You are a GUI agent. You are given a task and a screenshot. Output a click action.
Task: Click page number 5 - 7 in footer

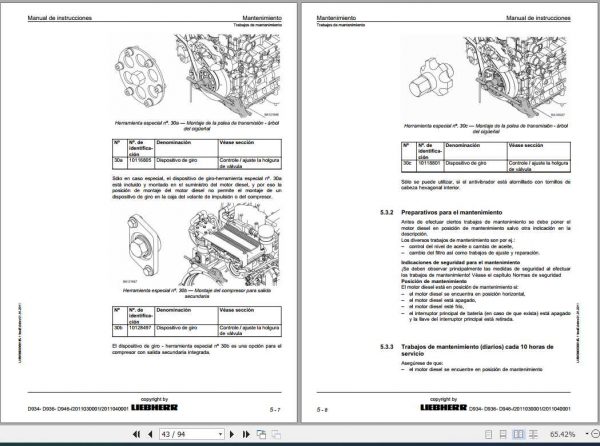pos(275,409)
